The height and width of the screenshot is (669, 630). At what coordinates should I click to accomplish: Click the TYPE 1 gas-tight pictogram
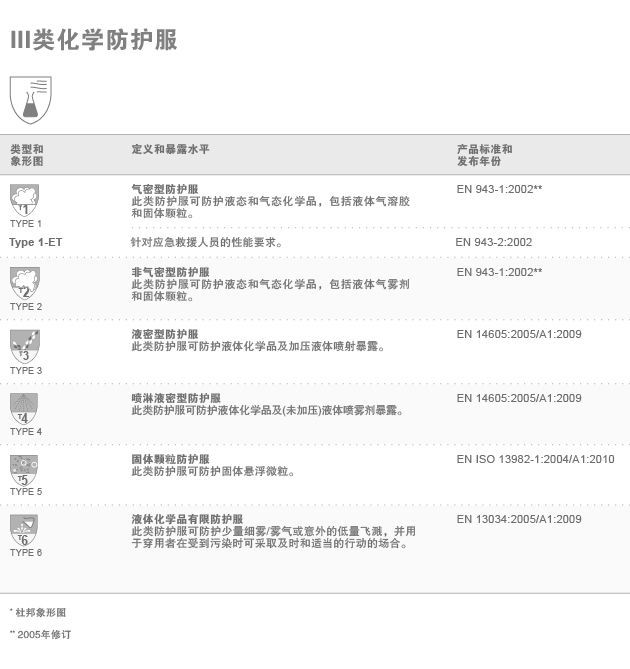coord(25,200)
